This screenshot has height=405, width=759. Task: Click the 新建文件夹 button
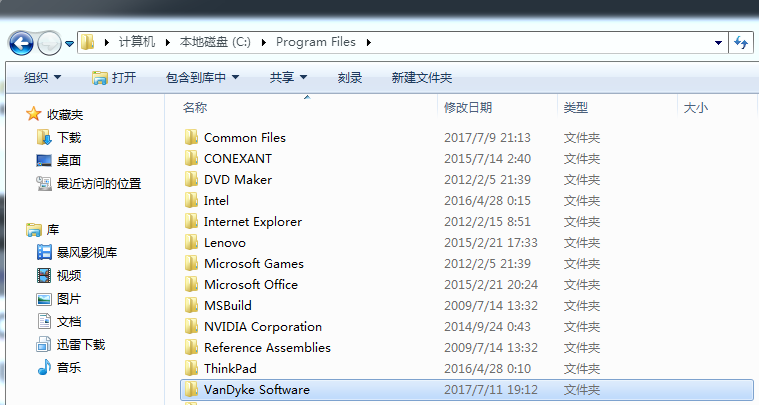(422, 77)
